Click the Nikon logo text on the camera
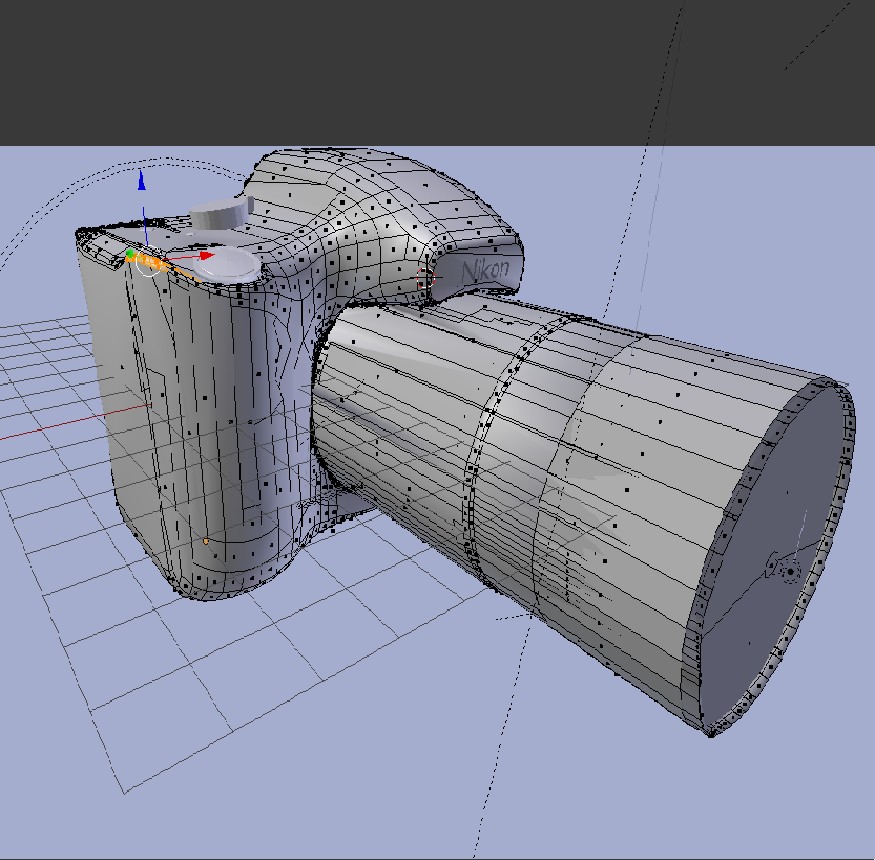875x860 pixels. [485, 271]
